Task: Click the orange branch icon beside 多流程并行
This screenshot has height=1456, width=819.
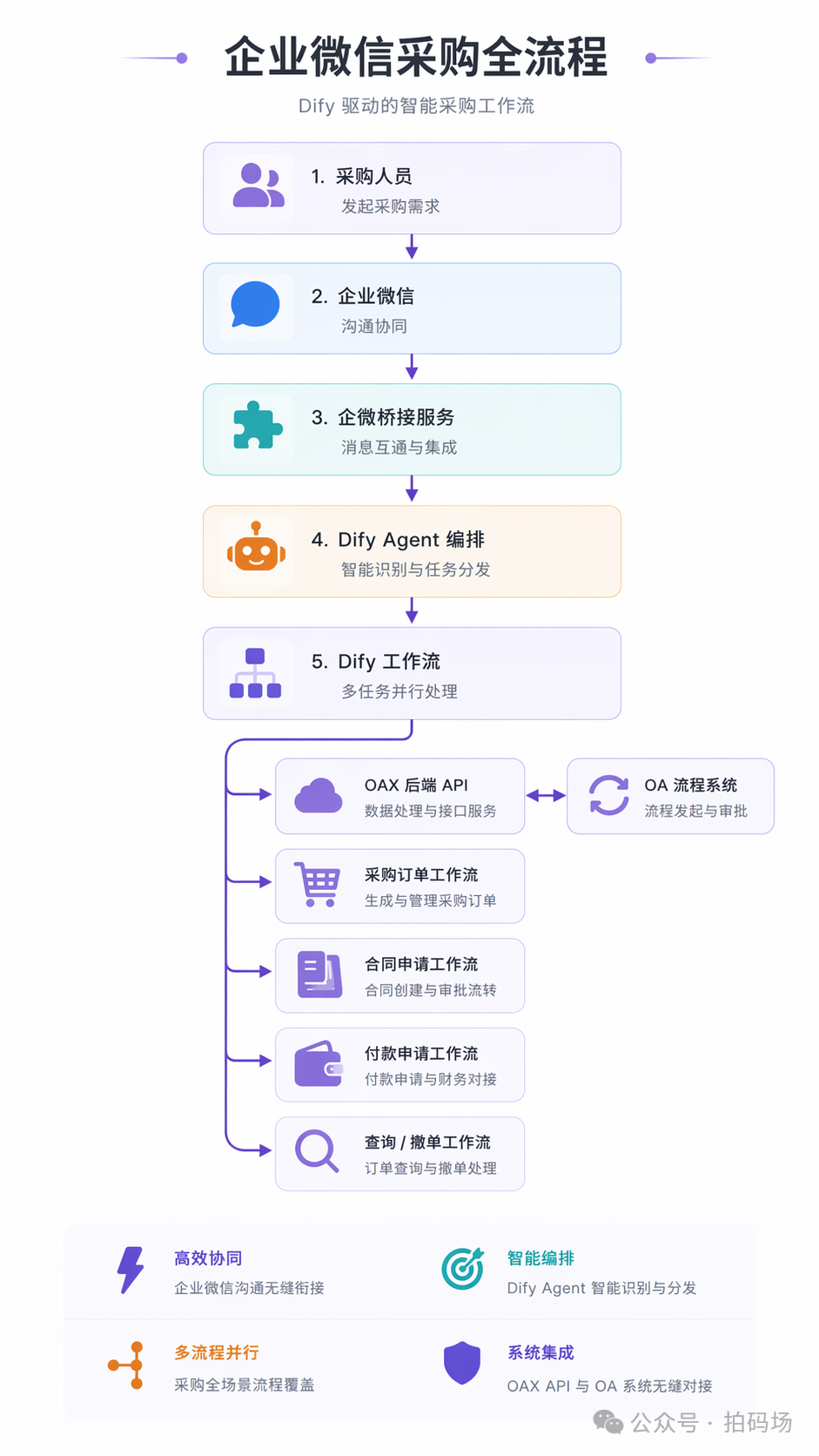Action: tap(126, 1365)
